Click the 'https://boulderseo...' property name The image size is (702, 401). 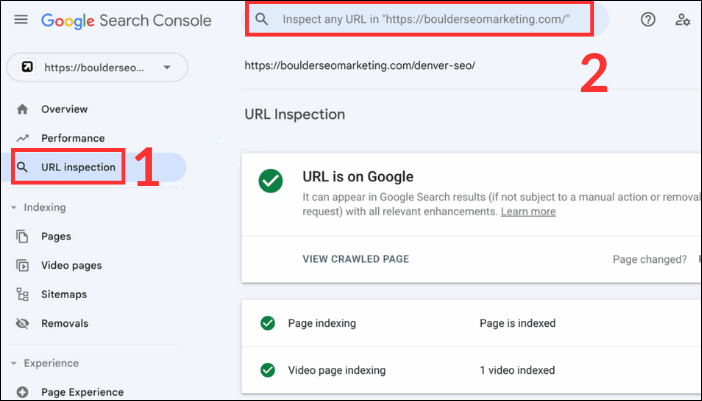[x=94, y=68]
